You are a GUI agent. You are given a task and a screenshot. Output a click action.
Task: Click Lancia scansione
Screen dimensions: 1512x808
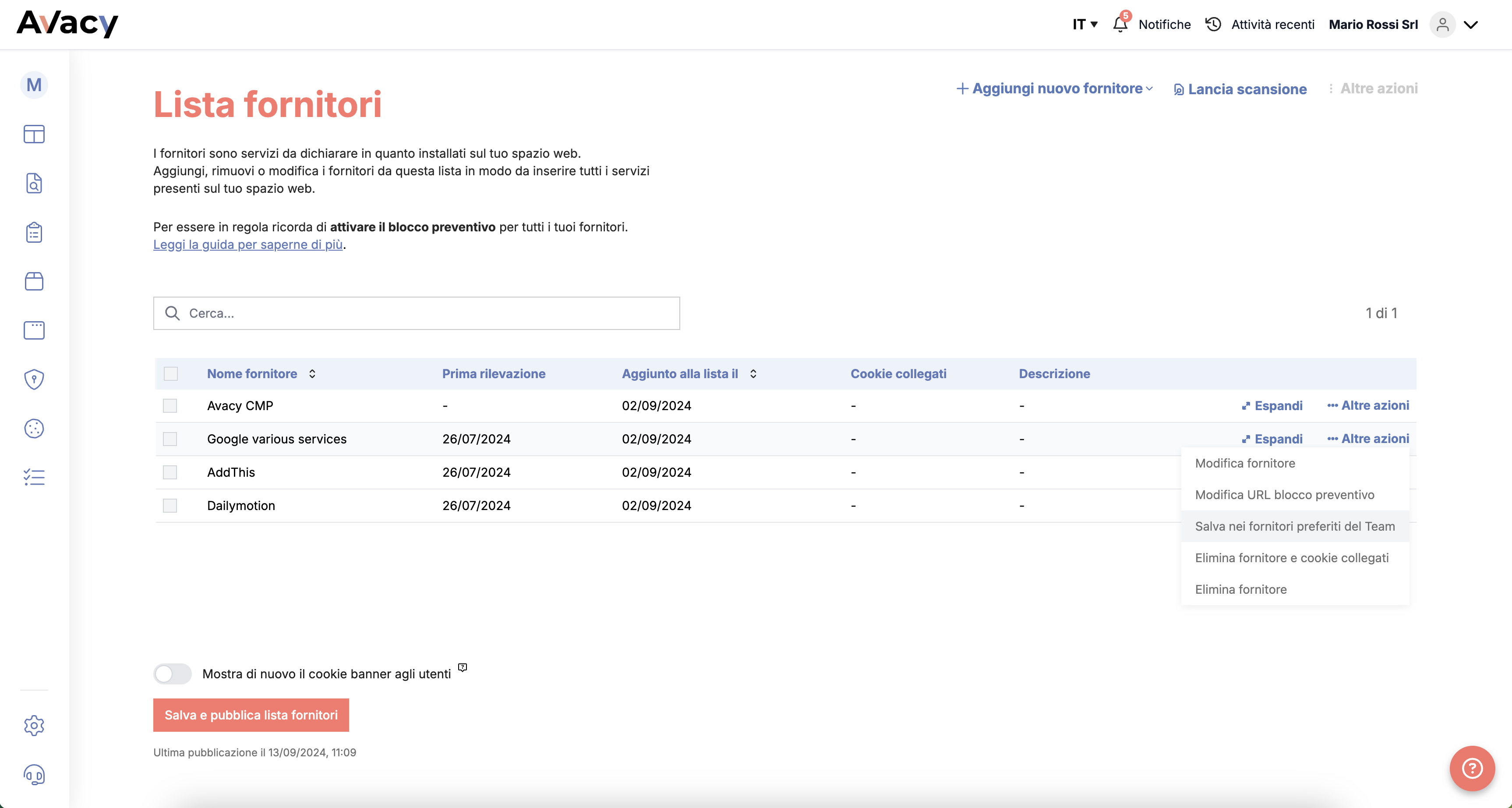point(1240,89)
